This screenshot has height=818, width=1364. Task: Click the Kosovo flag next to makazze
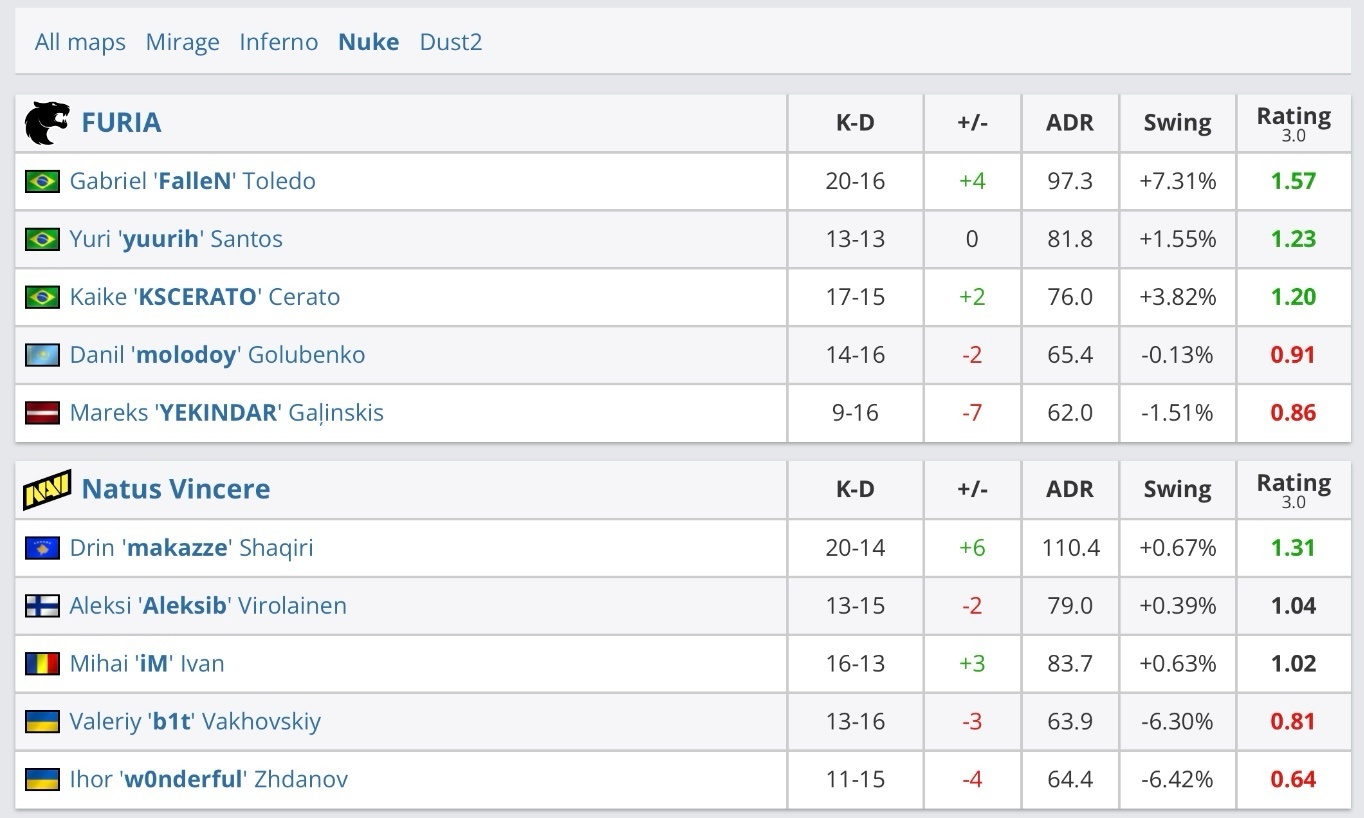click(42, 548)
